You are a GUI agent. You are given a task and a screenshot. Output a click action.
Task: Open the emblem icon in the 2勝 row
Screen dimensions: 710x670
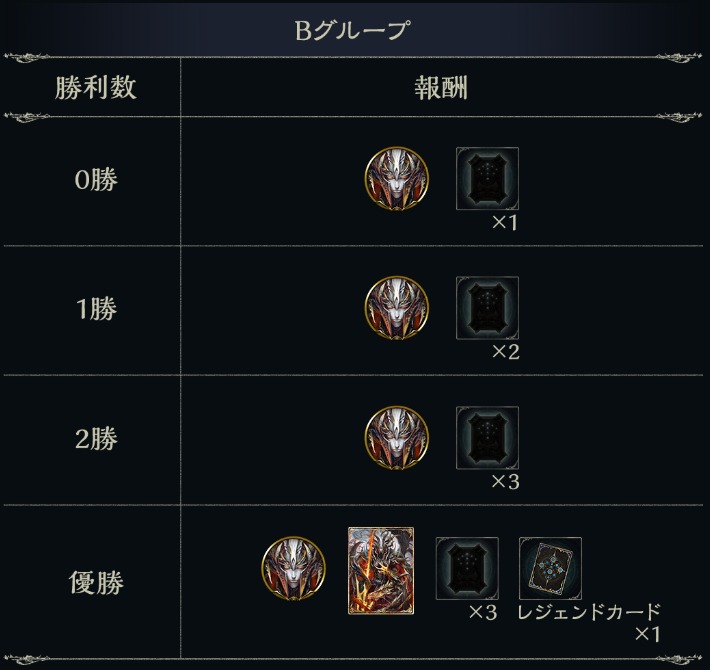396,438
